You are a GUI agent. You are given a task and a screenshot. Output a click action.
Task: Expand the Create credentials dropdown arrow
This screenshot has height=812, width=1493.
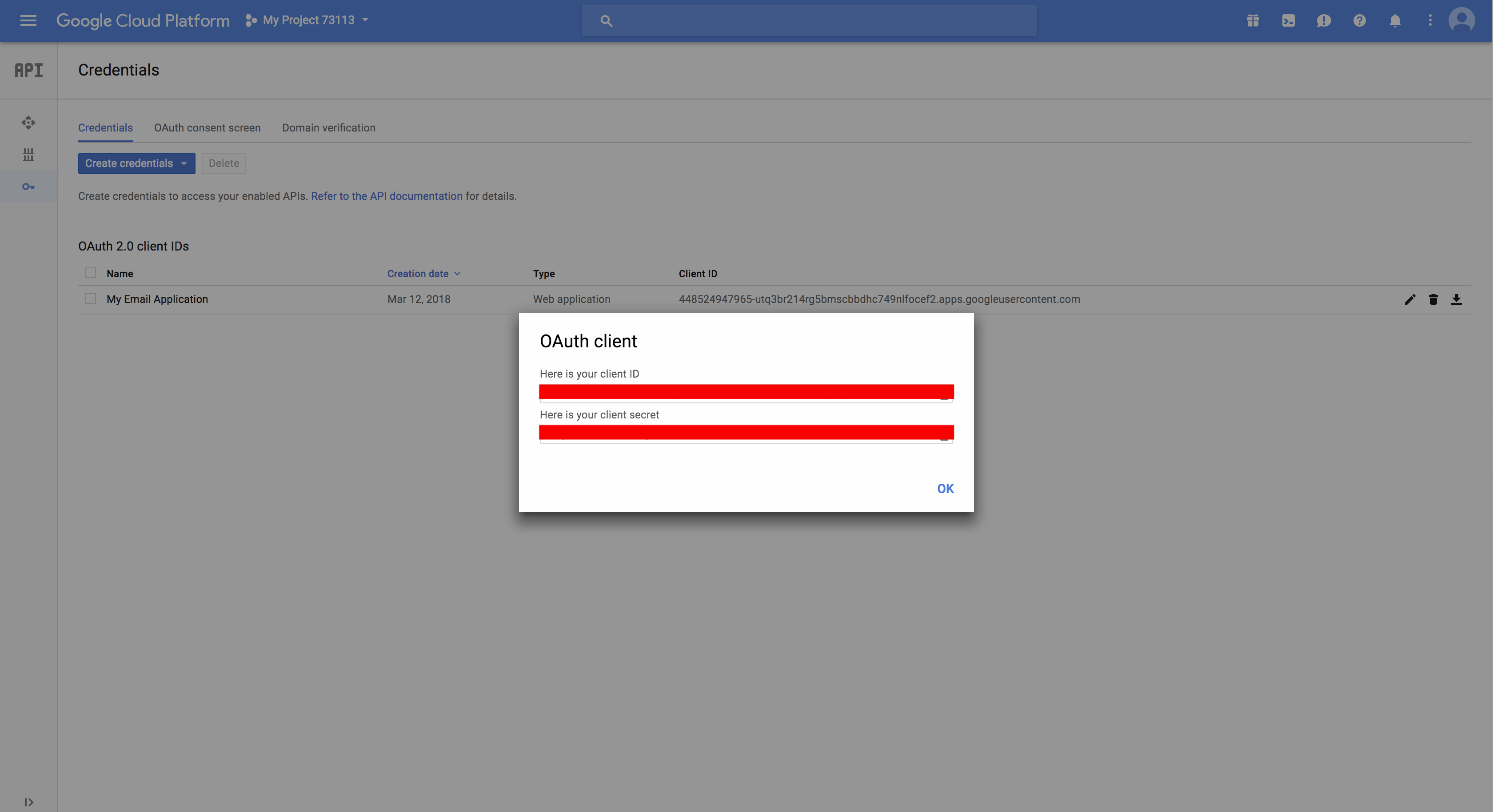click(x=184, y=163)
